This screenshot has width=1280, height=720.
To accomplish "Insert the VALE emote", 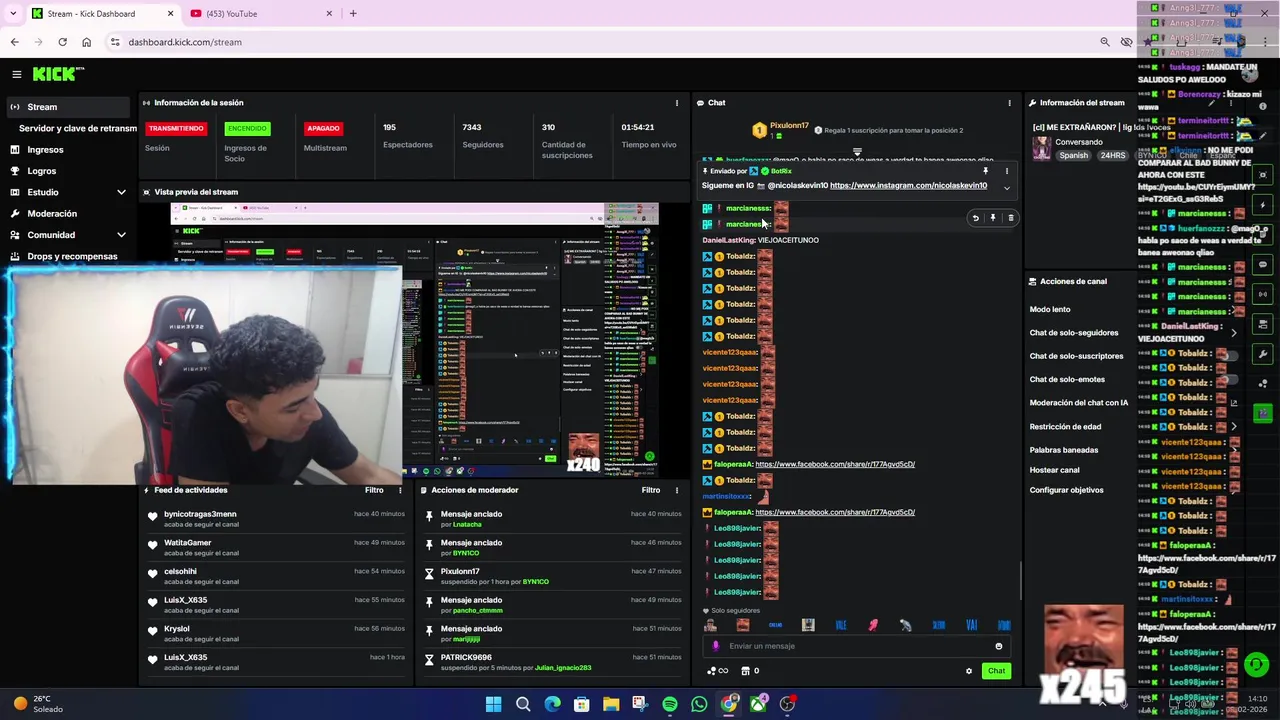I will coord(841,625).
